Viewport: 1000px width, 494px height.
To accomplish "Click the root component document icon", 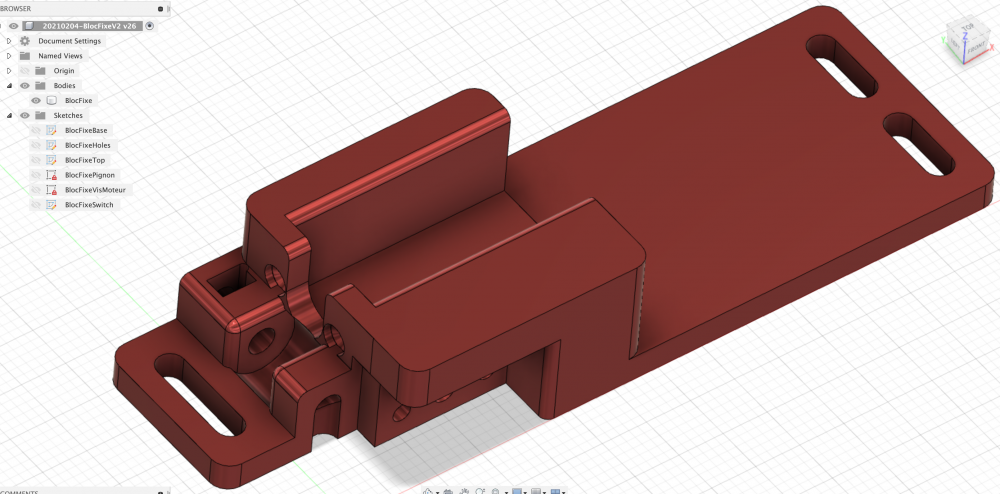I will coord(31,26).
